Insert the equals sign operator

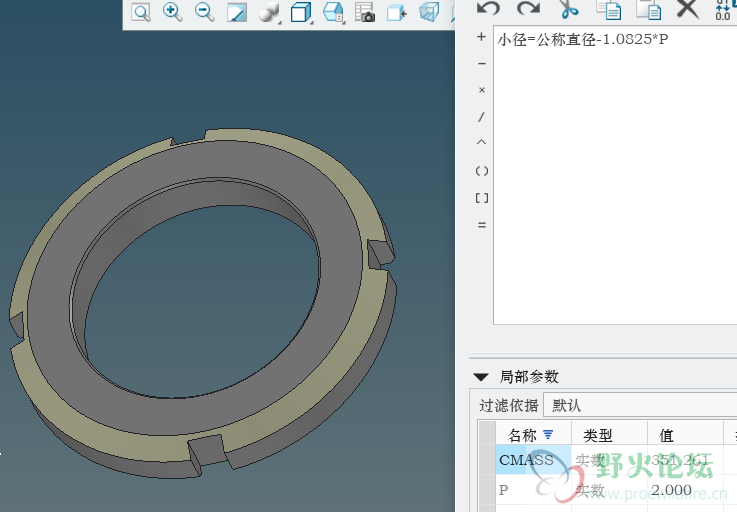click(x=482, y=225)
